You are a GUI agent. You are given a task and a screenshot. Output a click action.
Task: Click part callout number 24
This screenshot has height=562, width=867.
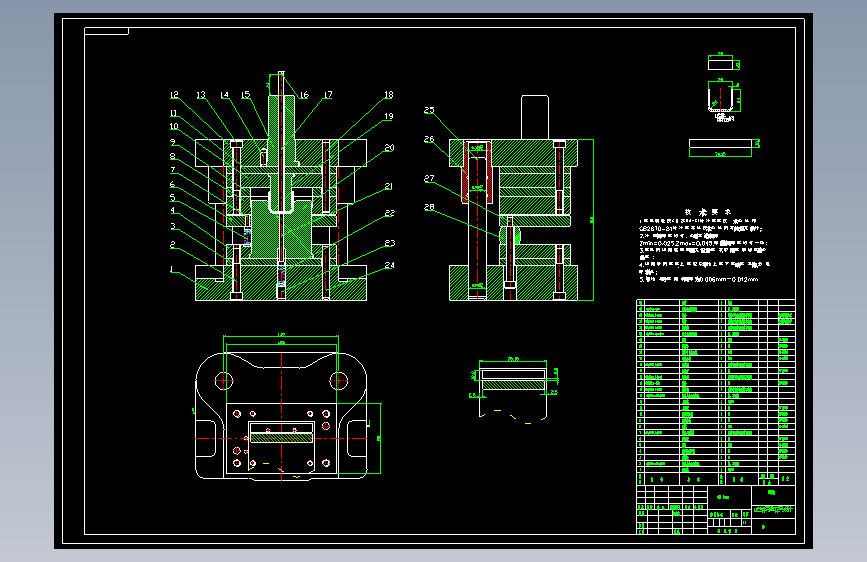point(390,265)
